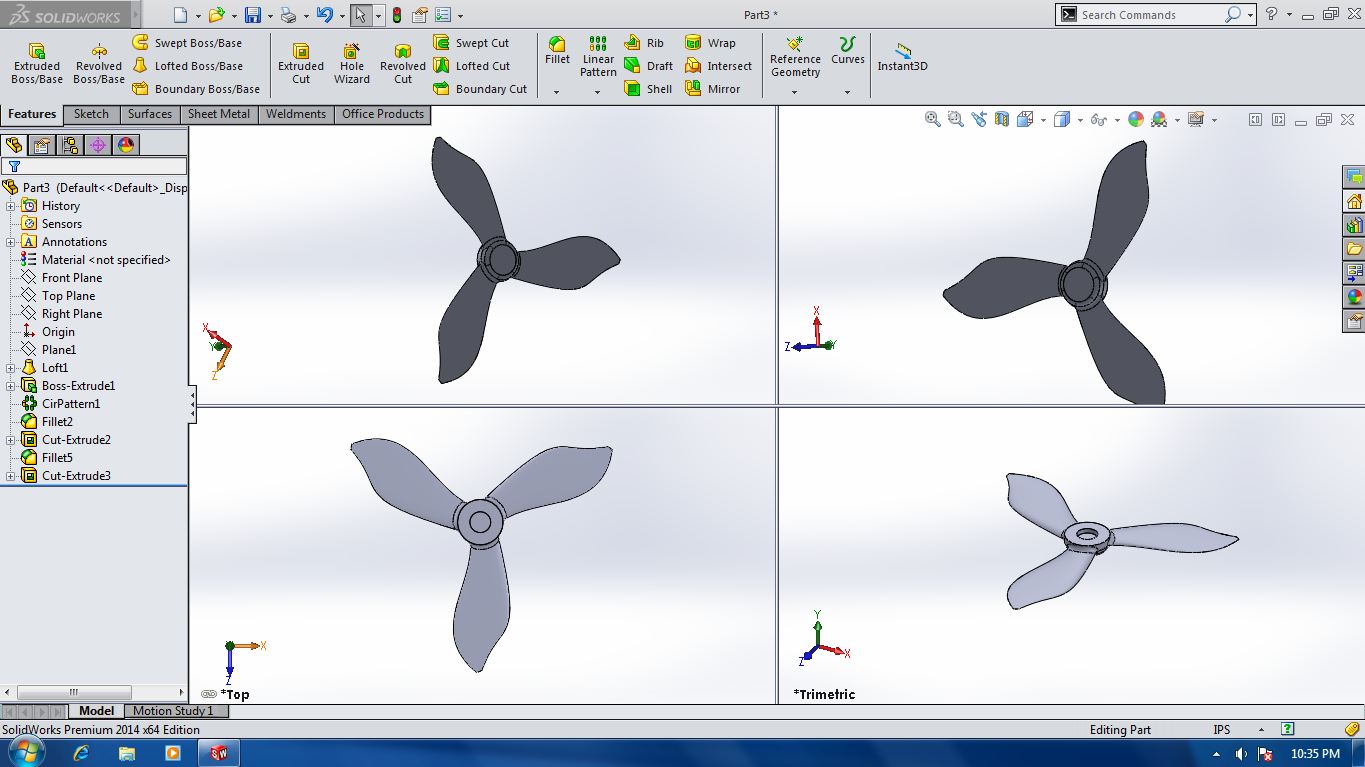Open the Appearances task pane icon
This screenshot has width=1365, height=767.
1354,297
